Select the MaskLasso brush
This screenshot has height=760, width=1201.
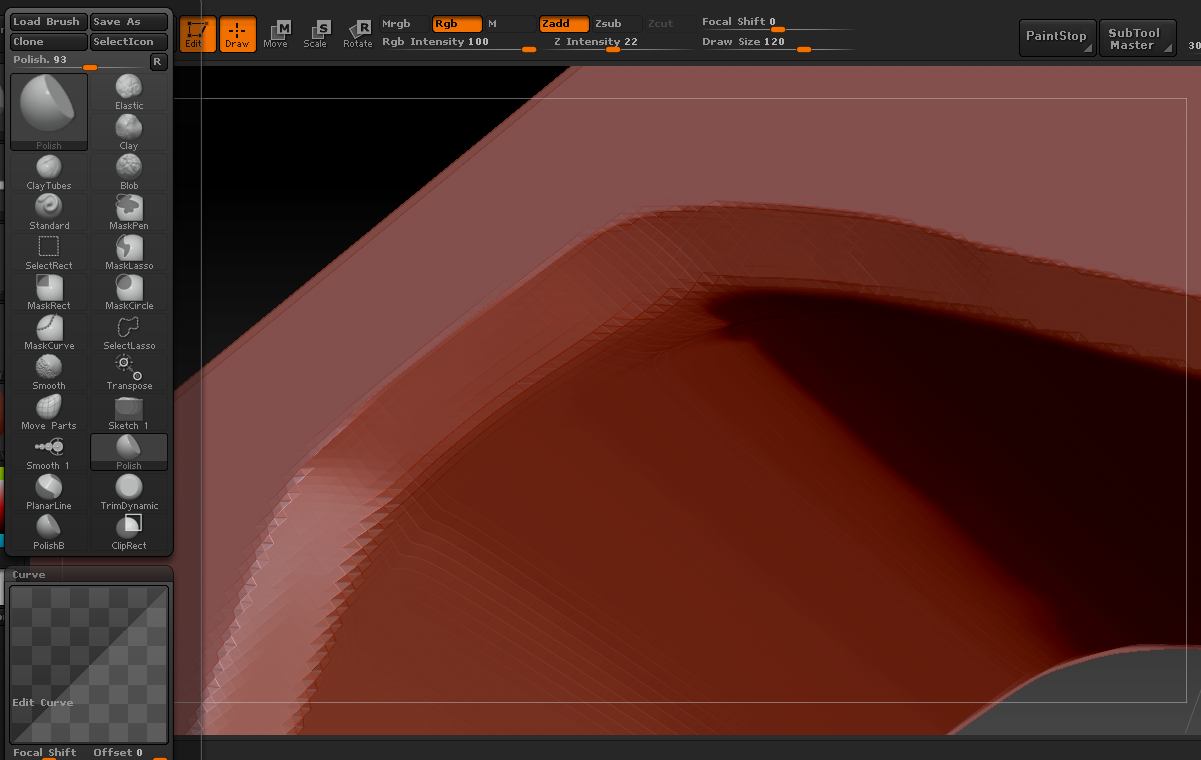(x=129, y=252)
